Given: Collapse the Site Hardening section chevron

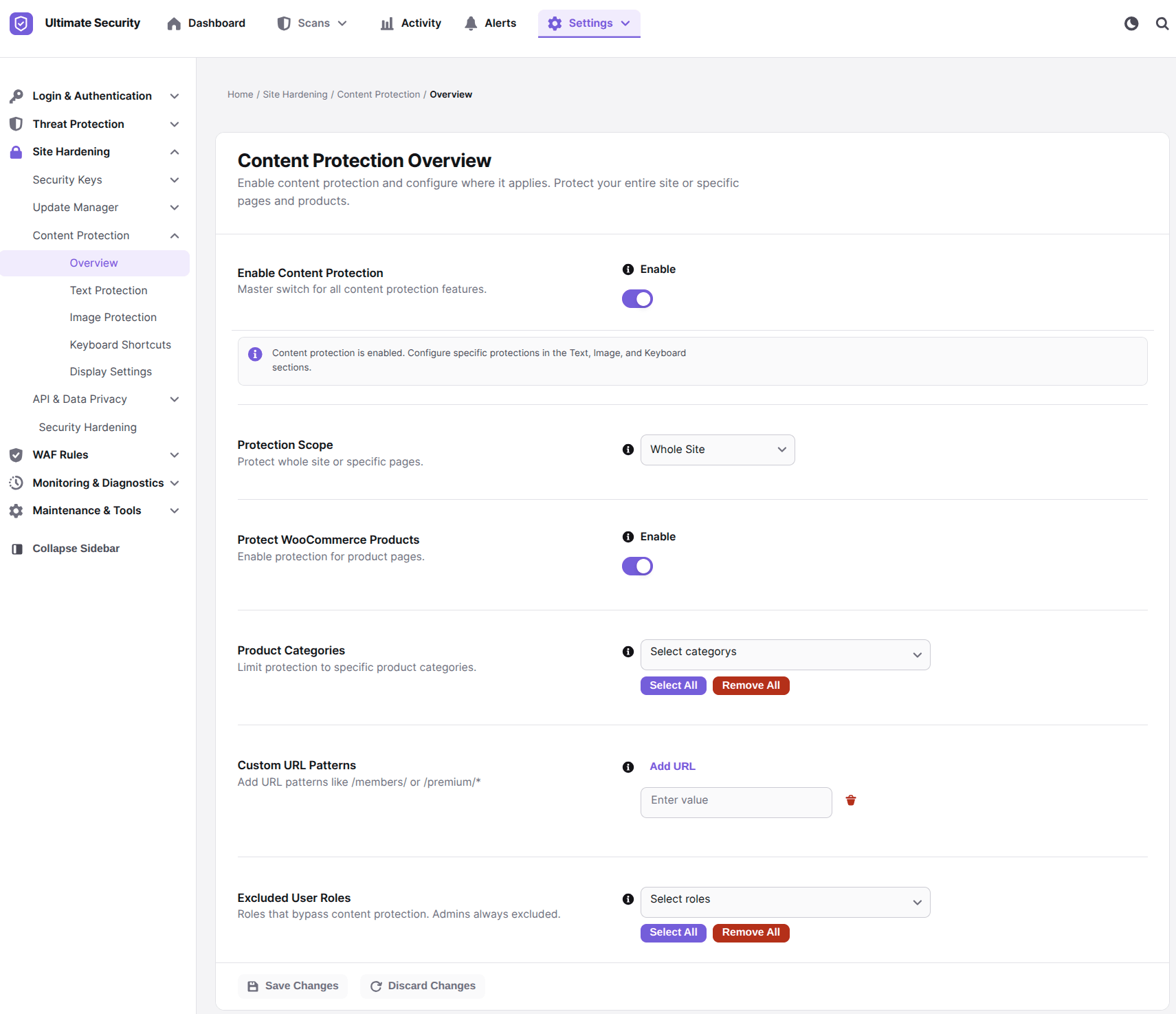Looking at the screenshot, I should [x=175, y=152].
